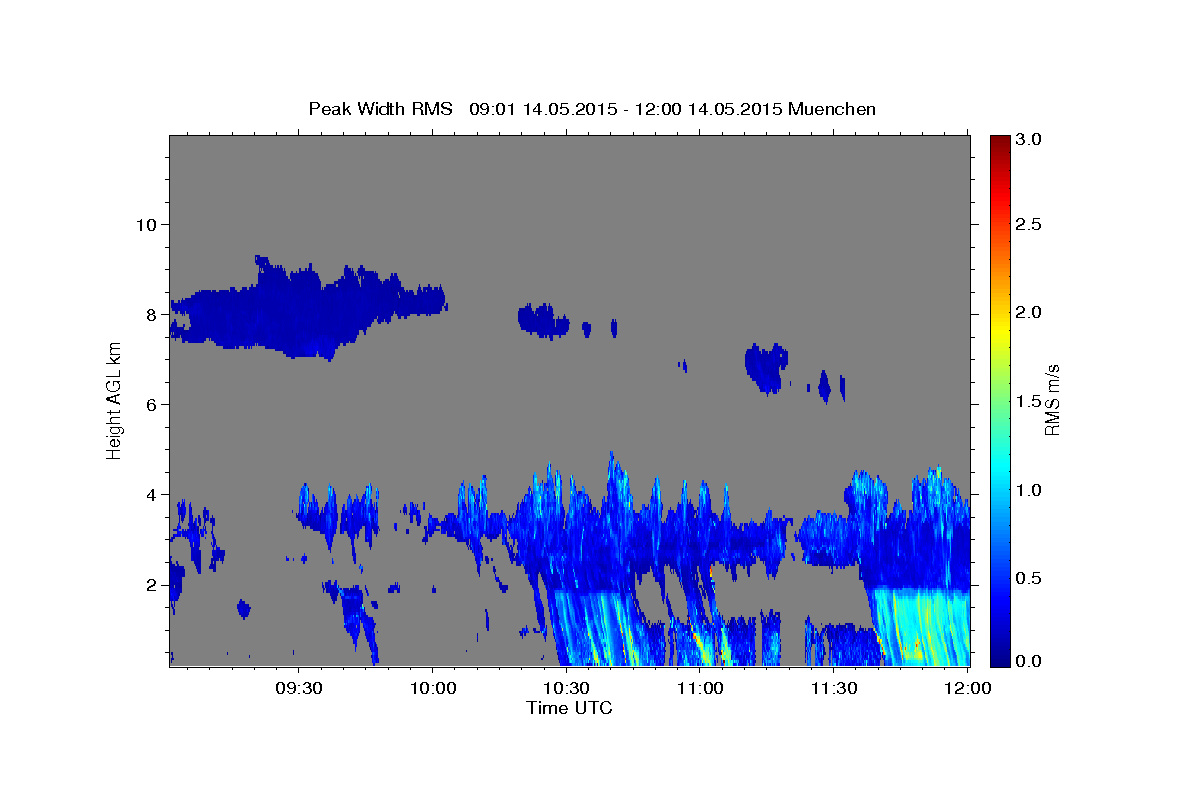Screen dimensions: 1200x800
Task: Click the colorbar label '0.5'
Action: (x=1030, y=578)
